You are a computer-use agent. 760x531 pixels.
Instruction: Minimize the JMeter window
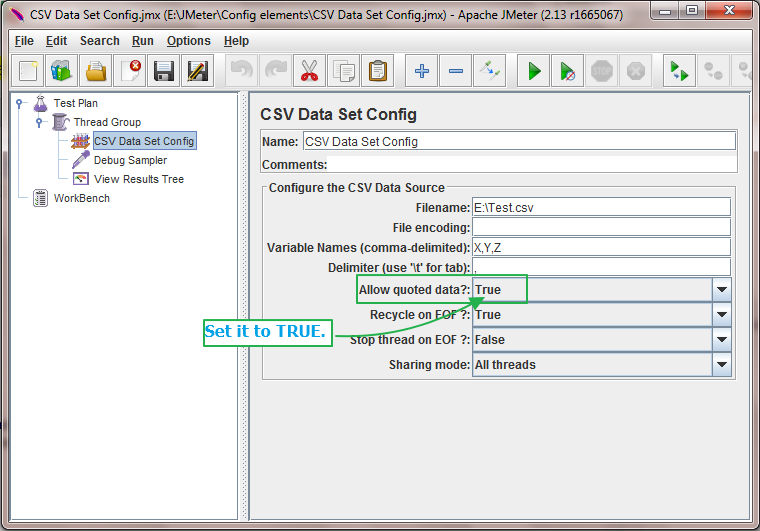pyautogui.click(x=665, y=11)
